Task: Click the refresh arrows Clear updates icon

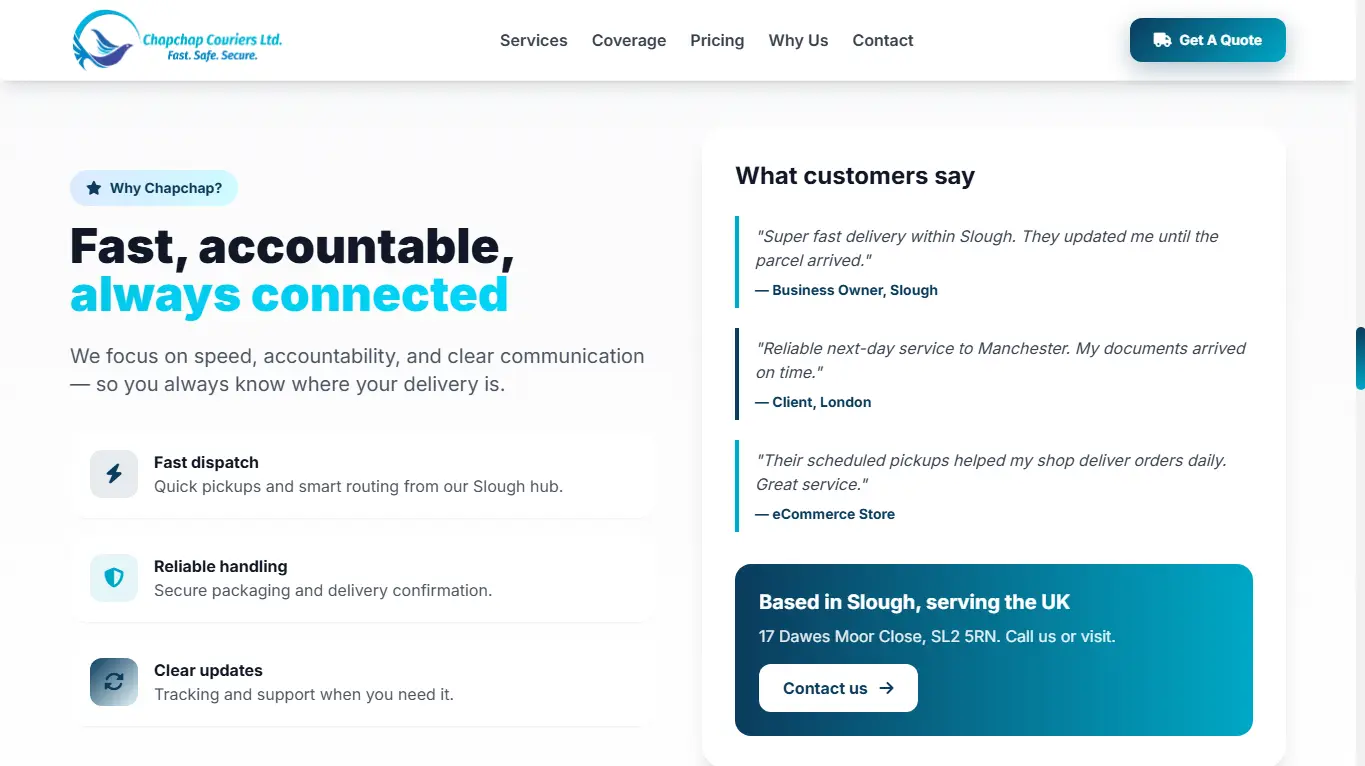Action: point(113,682)
